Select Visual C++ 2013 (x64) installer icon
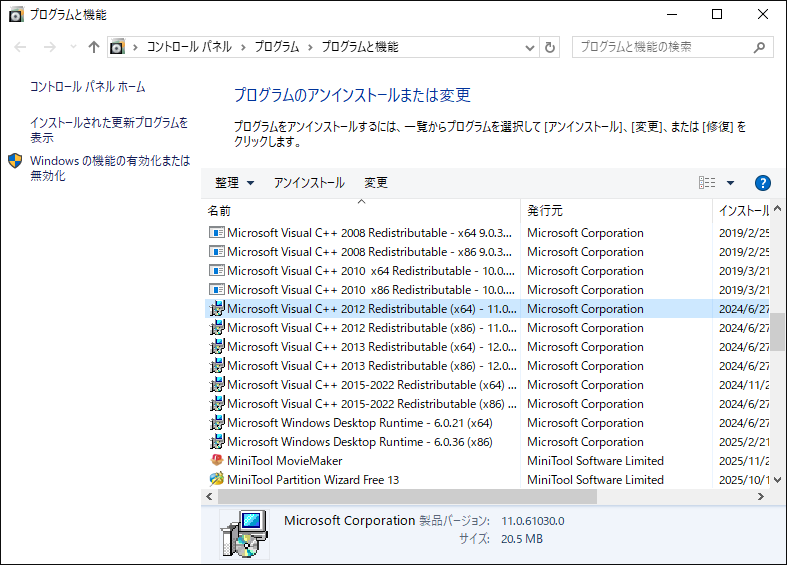The height and width of the screenshot is (565, 787). coord(217,347)
